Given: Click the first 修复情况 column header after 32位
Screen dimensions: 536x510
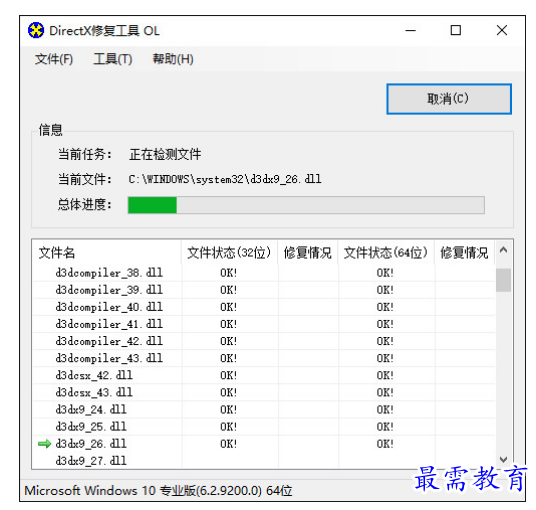Looking at the screenshot, I should pyautogui.click(x=308, y=253).
